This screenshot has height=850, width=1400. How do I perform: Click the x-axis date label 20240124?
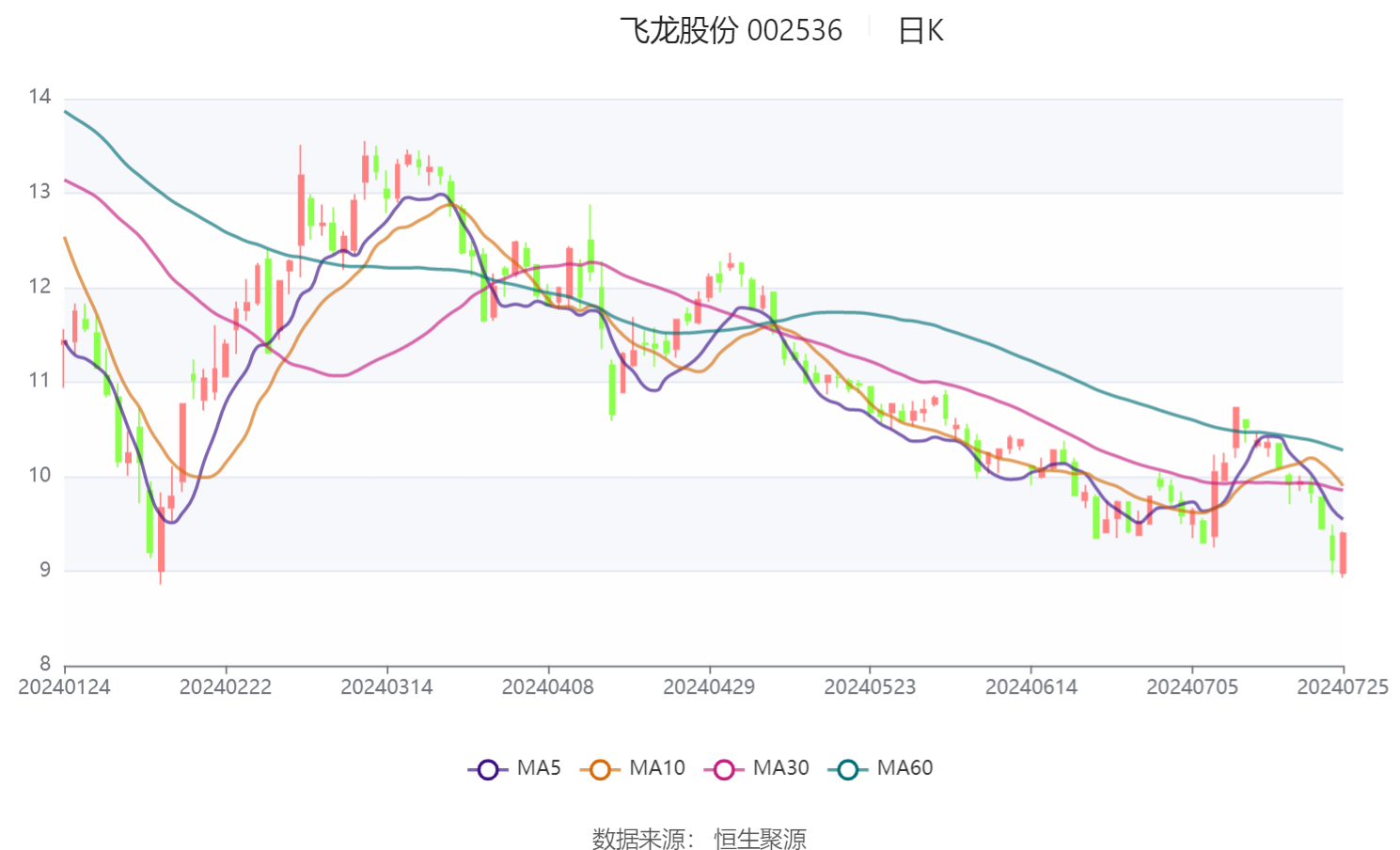pos(64,687)
